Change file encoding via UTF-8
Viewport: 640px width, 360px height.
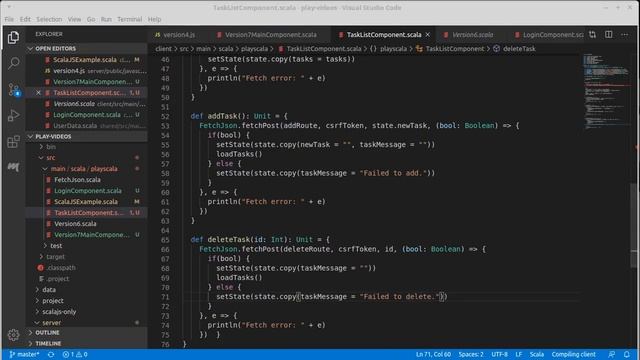pyautogui.click(x=500, y=354)
